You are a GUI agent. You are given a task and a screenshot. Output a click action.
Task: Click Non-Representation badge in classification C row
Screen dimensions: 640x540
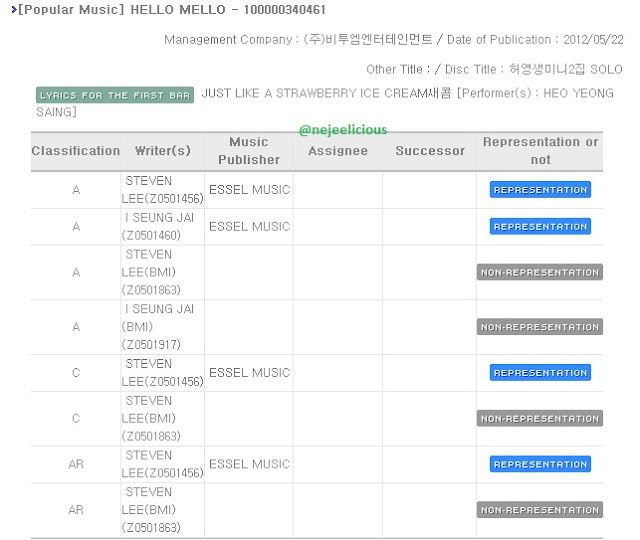[x=540, y=418]
